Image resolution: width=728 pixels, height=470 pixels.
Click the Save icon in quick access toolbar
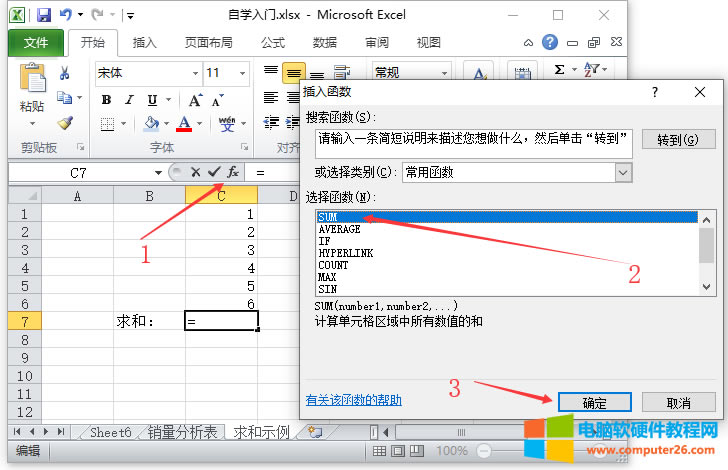point(44,15)
